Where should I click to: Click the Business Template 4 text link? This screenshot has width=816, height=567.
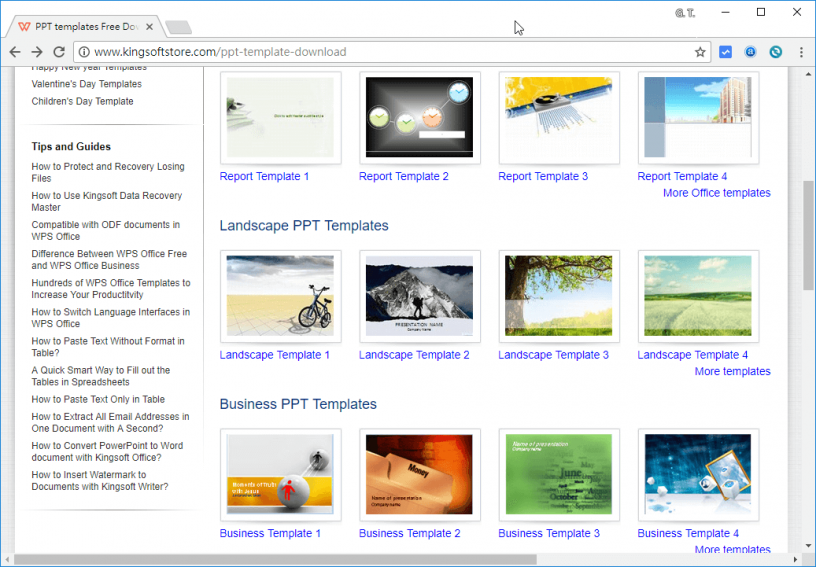(x=688, y=533)
